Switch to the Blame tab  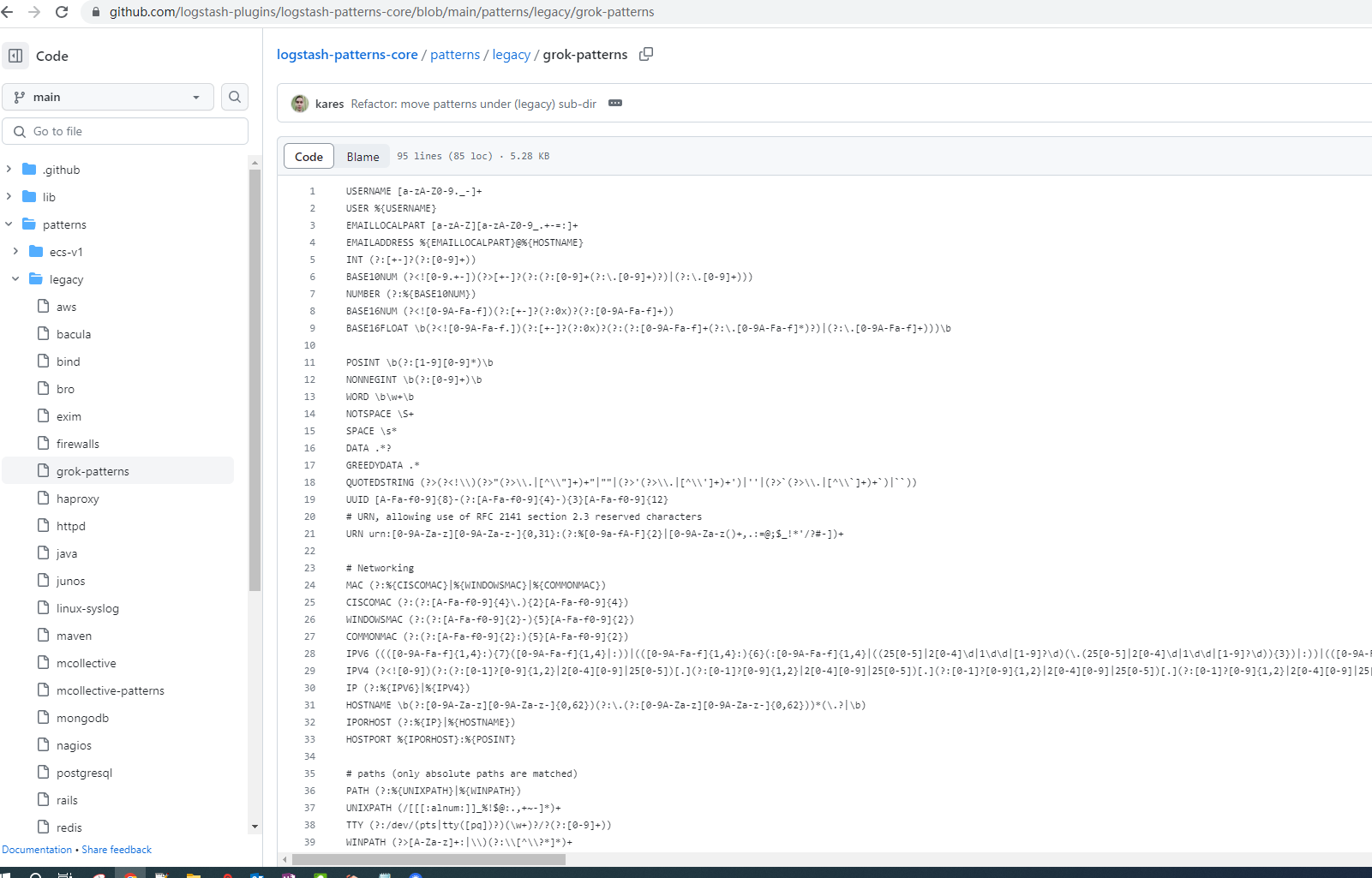[362, 157]
